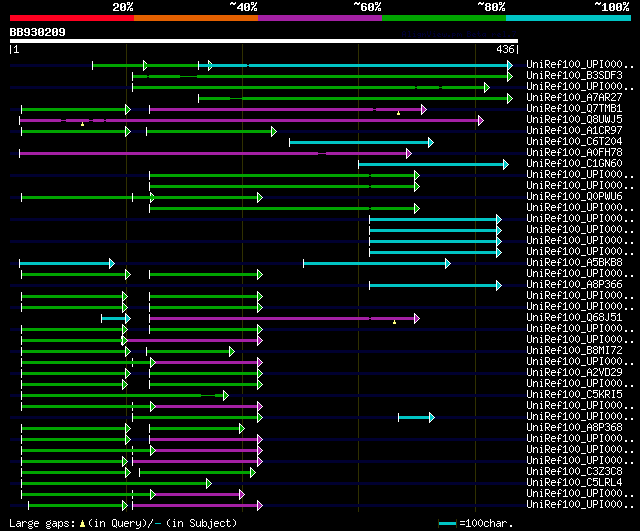The width and height of the screenshot is (640, 531).
Task: Open hit UniRef100_A0FH78
Action: tap(574, 153)
